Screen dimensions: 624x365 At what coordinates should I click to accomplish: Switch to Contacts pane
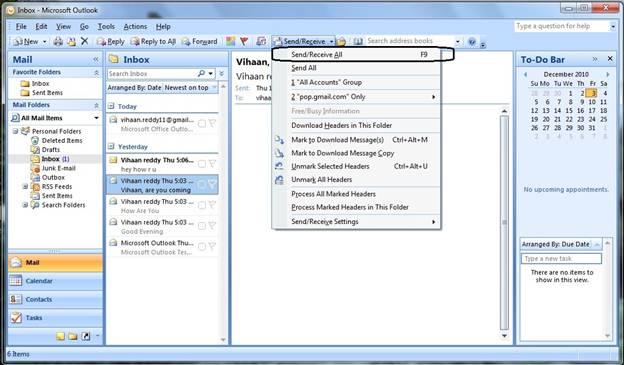coord(55,299)
